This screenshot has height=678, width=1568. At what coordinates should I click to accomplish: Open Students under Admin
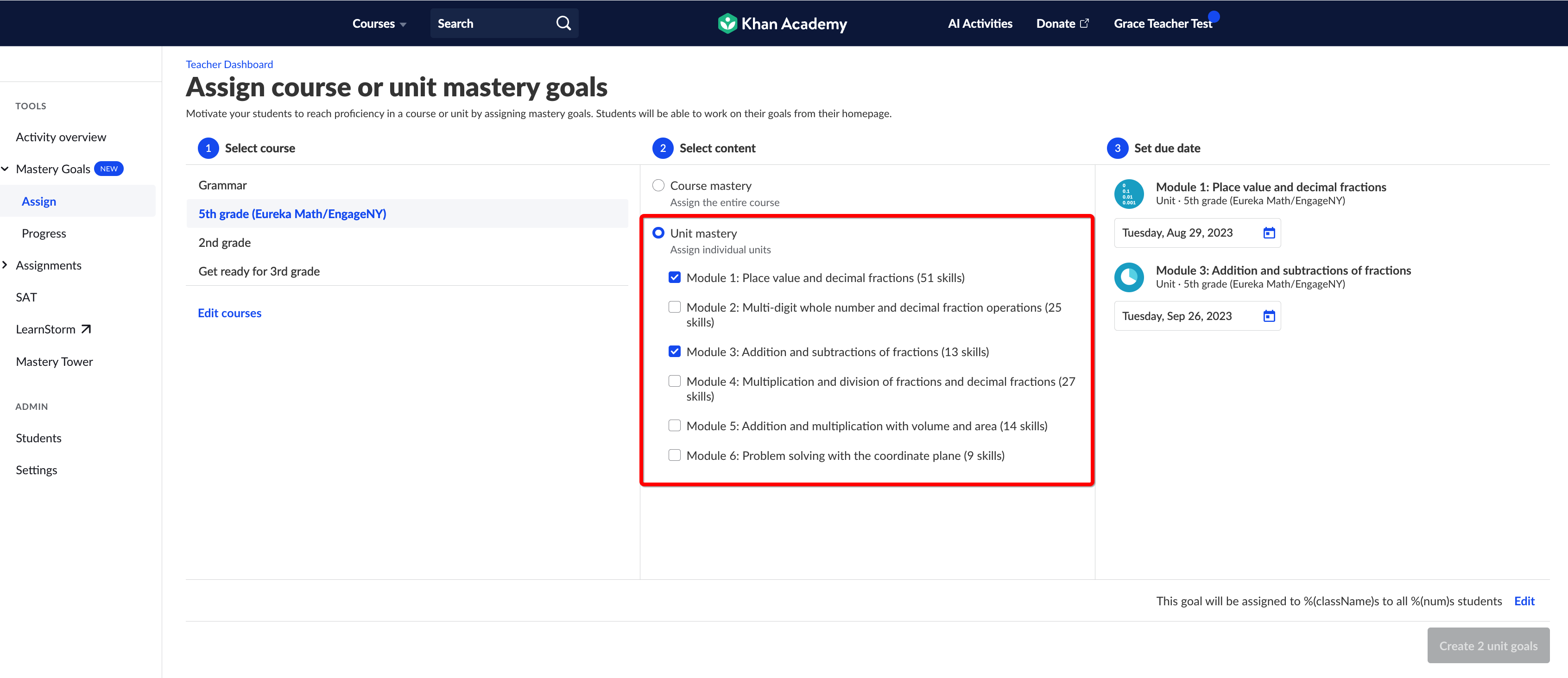tap(38, 438)
